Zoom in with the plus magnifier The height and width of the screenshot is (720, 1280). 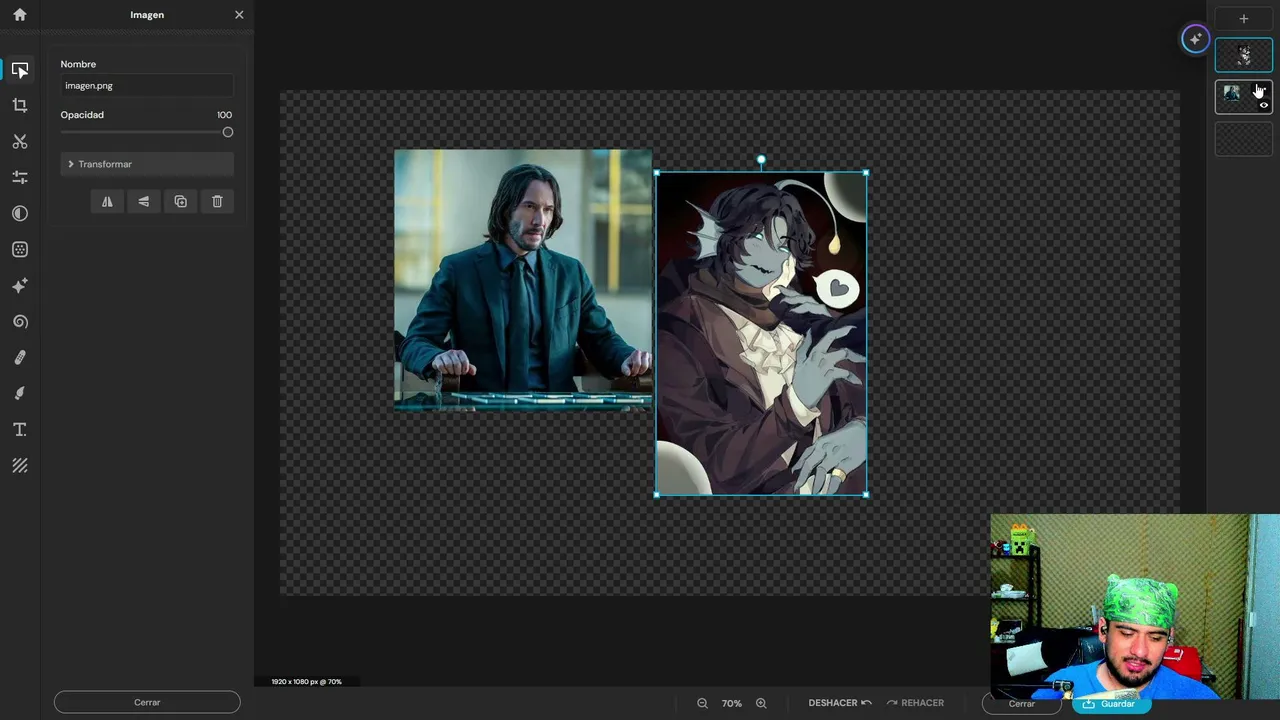761,703
